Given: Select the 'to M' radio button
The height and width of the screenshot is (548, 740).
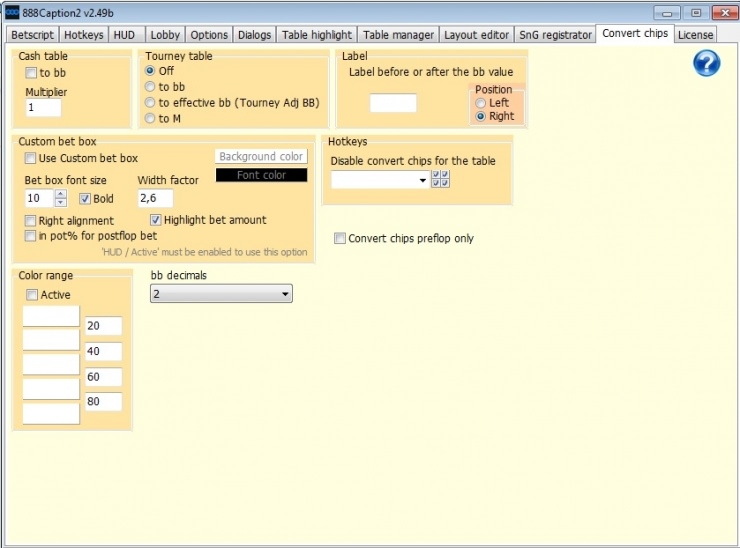Looking at the screenshot, I should click(150, 118).
